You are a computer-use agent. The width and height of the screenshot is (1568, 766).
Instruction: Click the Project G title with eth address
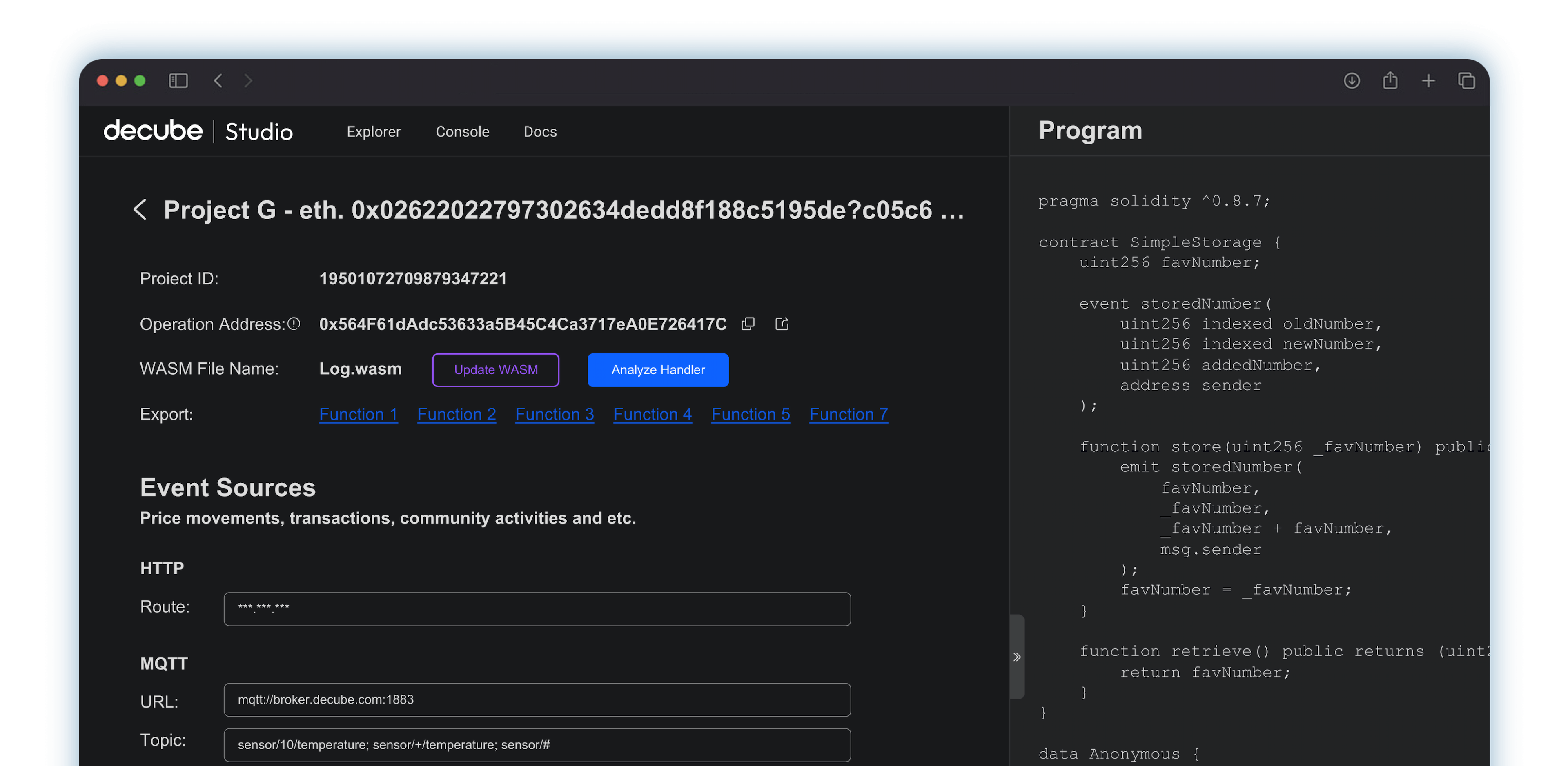tap(563, 210)
